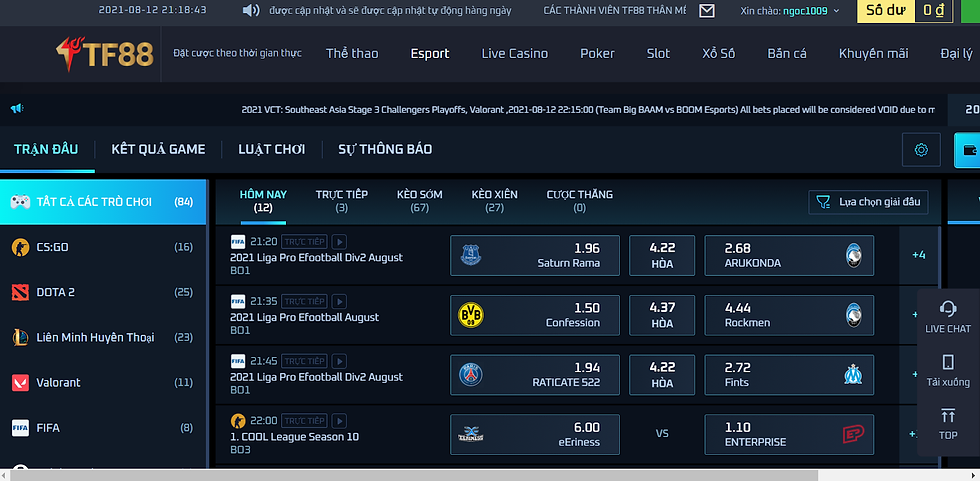This screenshot has width=980, height=481.
Task: Select the Liên Minh Huyền Thoại icon
Action: [20, 337]
